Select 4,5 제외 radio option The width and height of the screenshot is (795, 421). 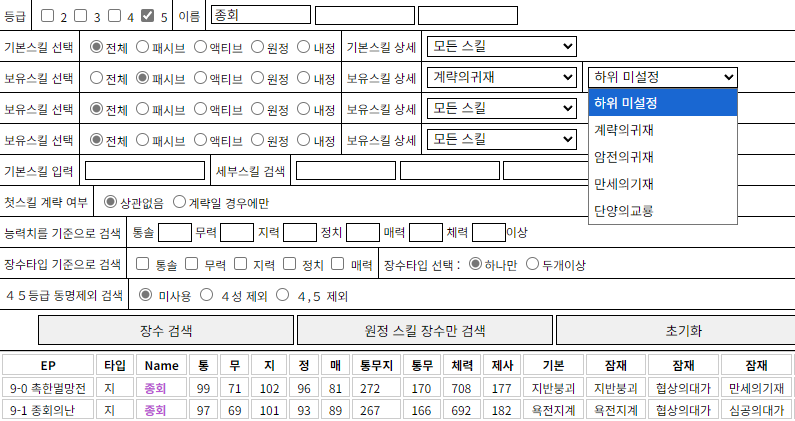pos(283,295)
